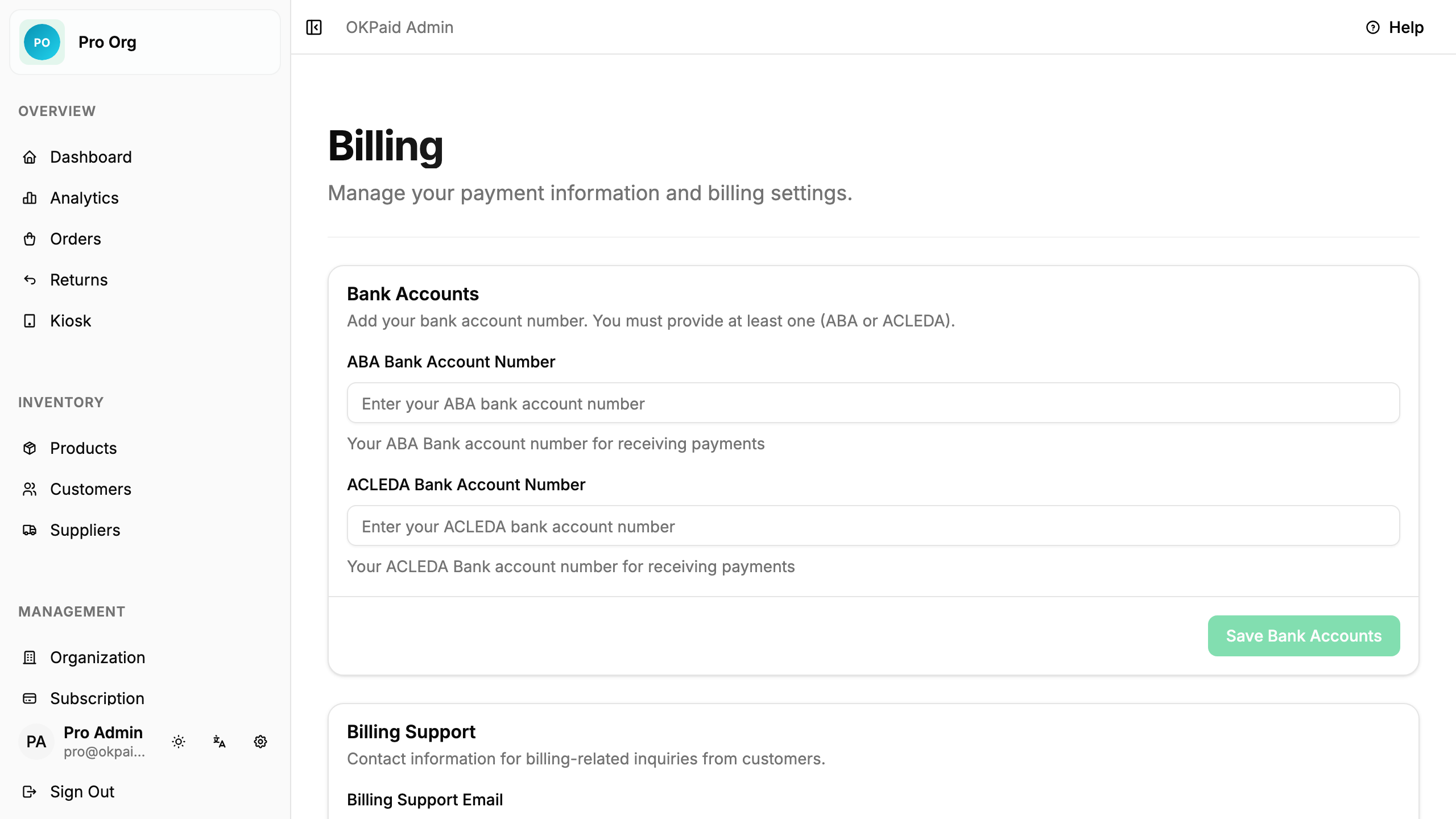Click the Pro Admin user name

click(x=104, y=733)
